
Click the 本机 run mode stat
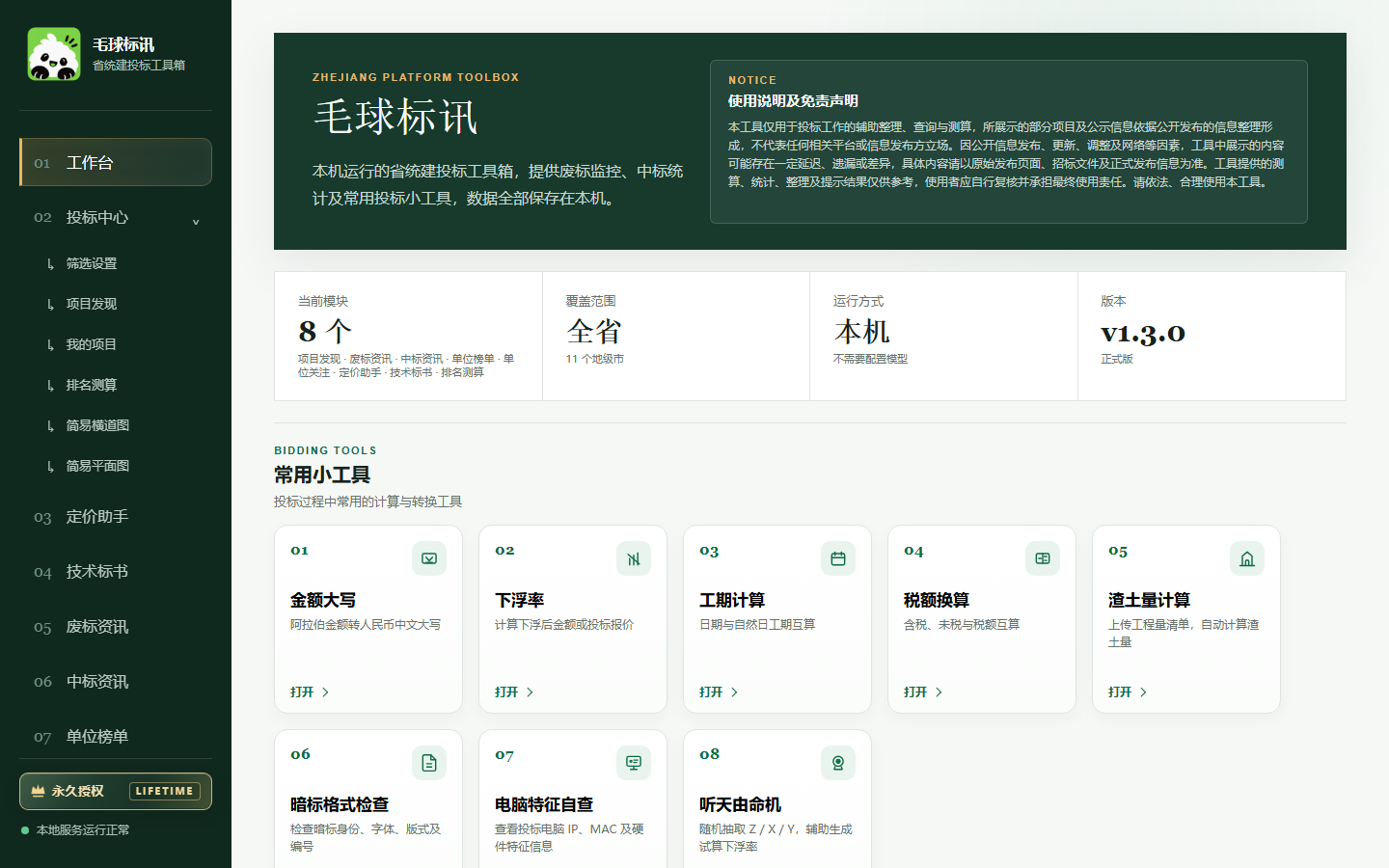tap(943, 336)
